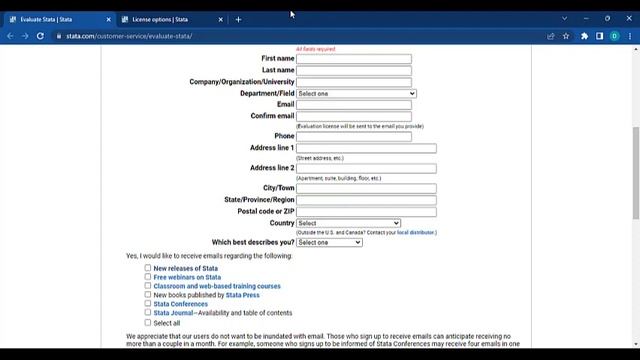The image size is (640, 360).
Task: Tick New books published by Stata Press checkbox
Action: pyautogui.click(x=147, y=294)
